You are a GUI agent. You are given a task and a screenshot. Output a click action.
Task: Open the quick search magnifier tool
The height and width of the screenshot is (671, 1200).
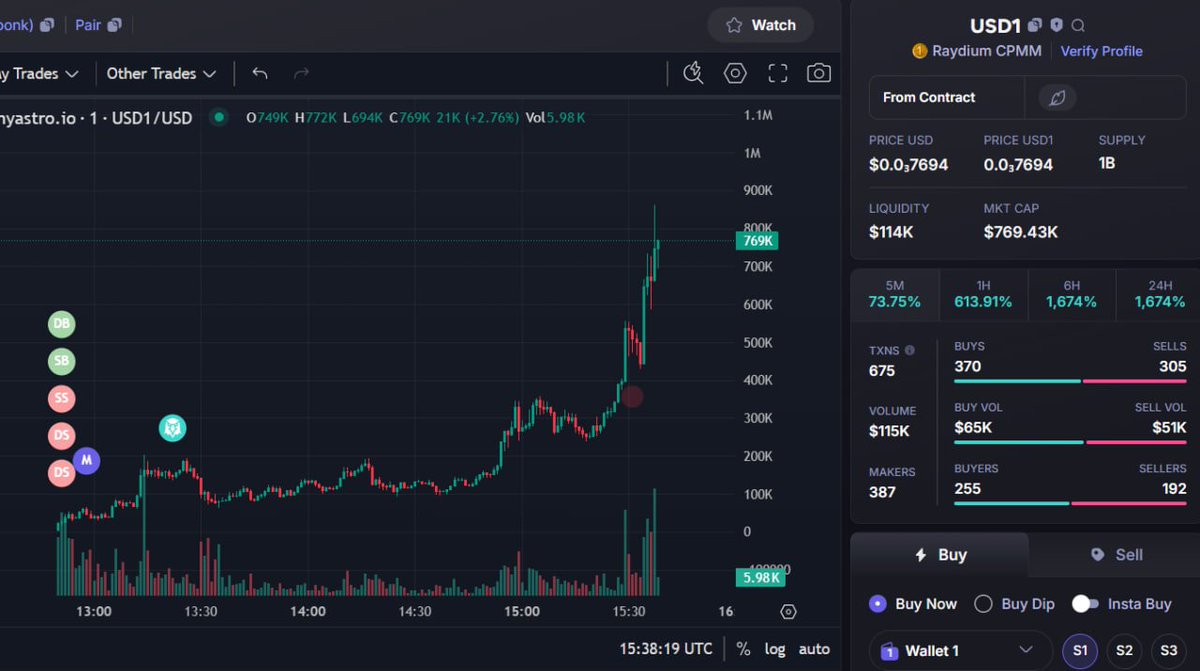tap(693, 73)
